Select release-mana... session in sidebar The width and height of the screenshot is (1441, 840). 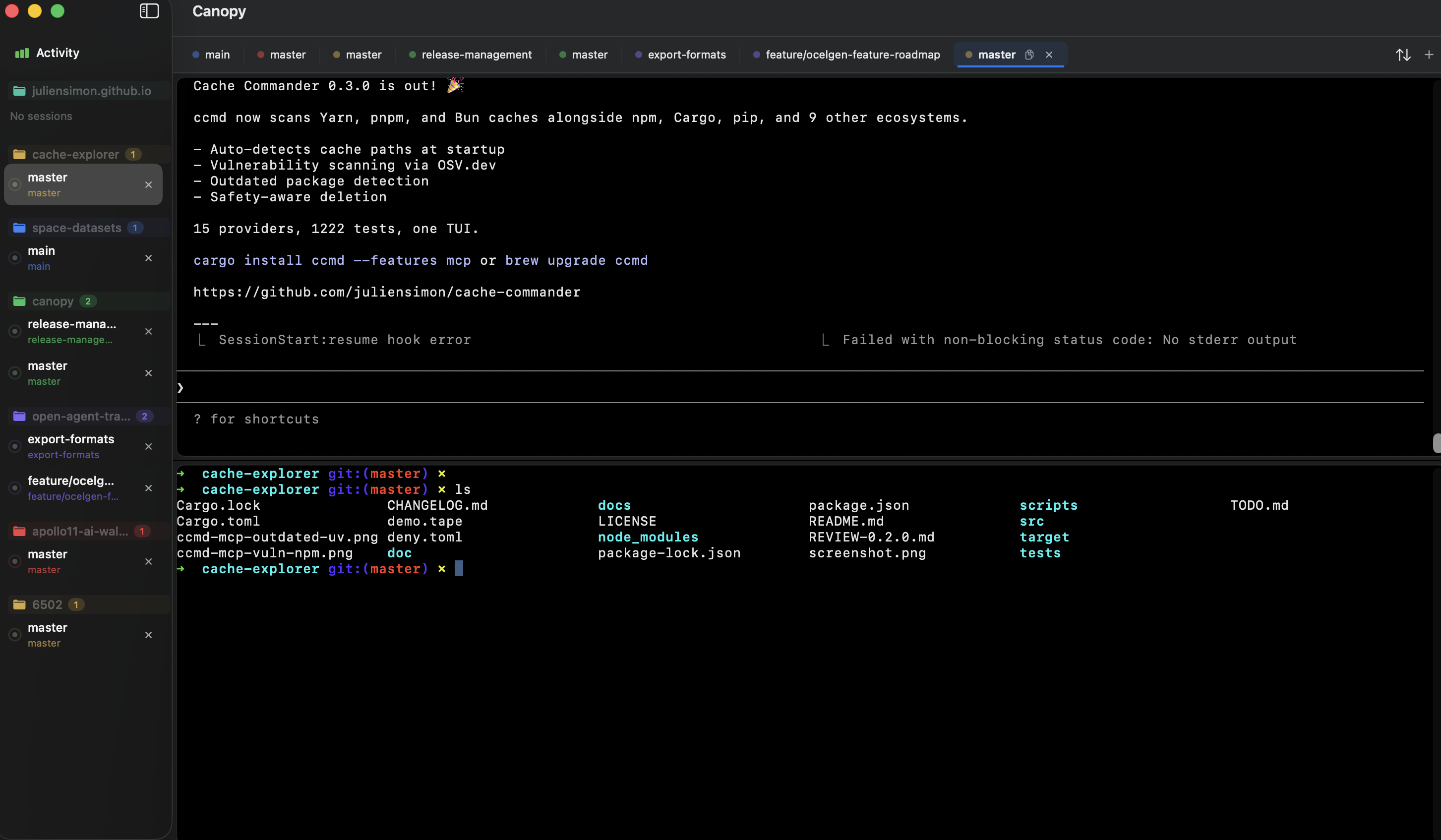point(83,332)
